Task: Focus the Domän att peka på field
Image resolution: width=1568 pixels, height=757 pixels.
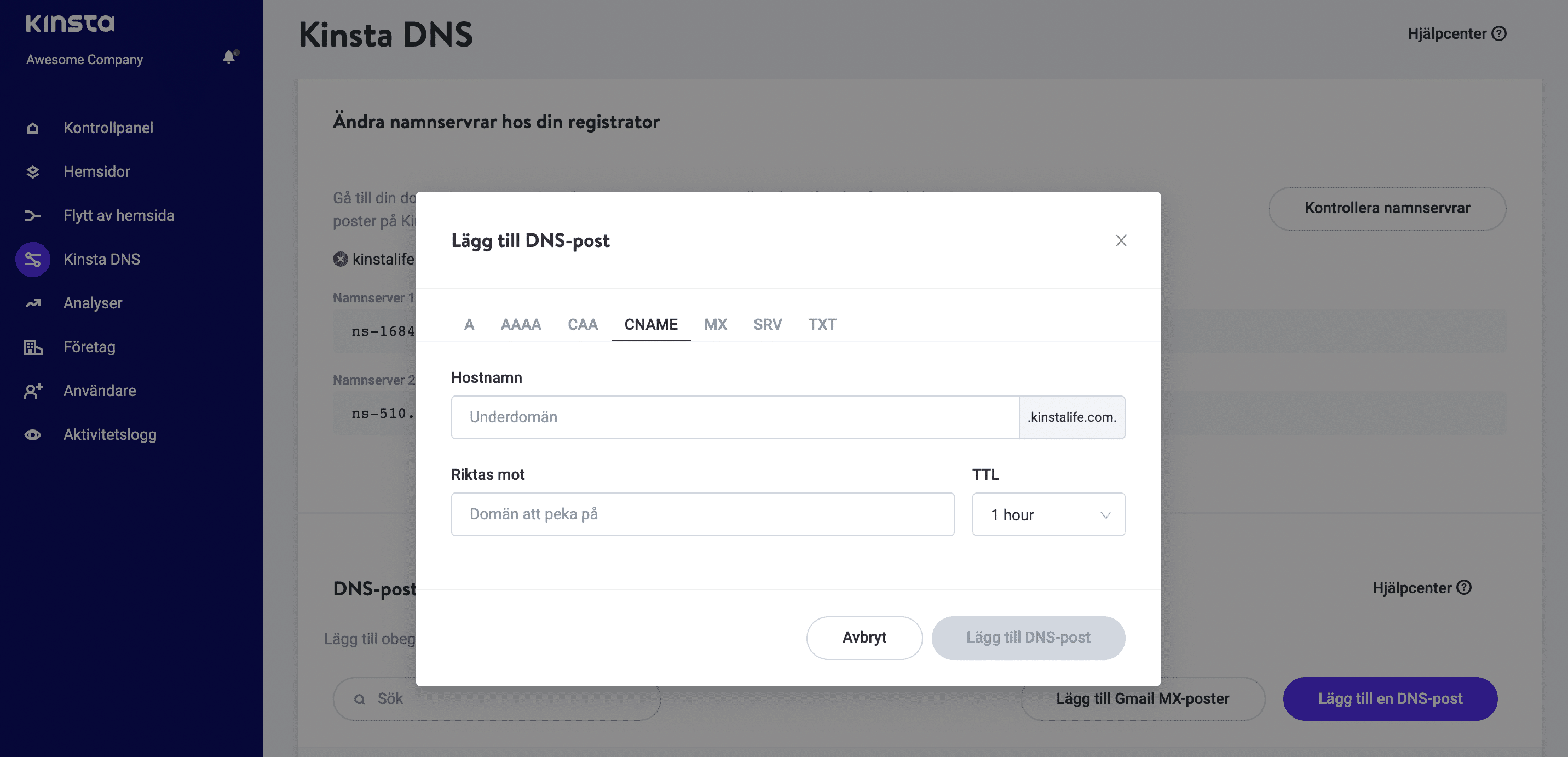Action: [x=702, y=514]
